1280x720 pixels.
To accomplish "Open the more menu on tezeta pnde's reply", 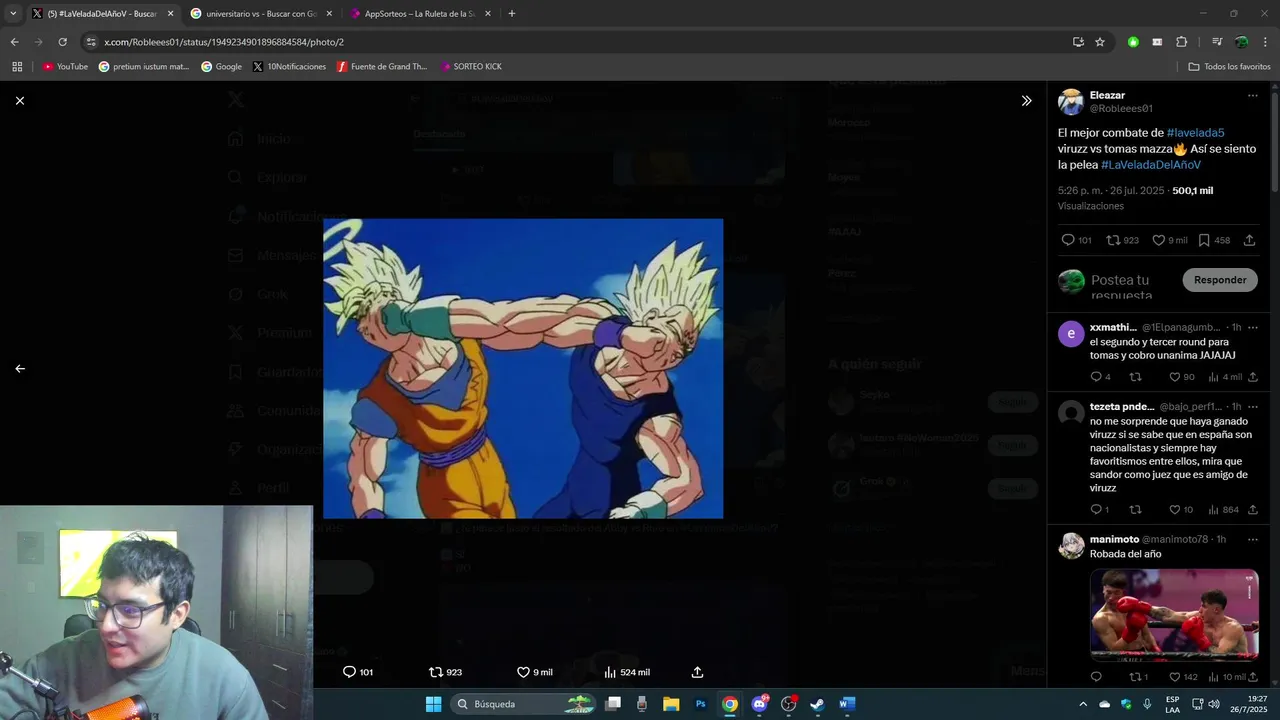I will tap(1252, 407).
